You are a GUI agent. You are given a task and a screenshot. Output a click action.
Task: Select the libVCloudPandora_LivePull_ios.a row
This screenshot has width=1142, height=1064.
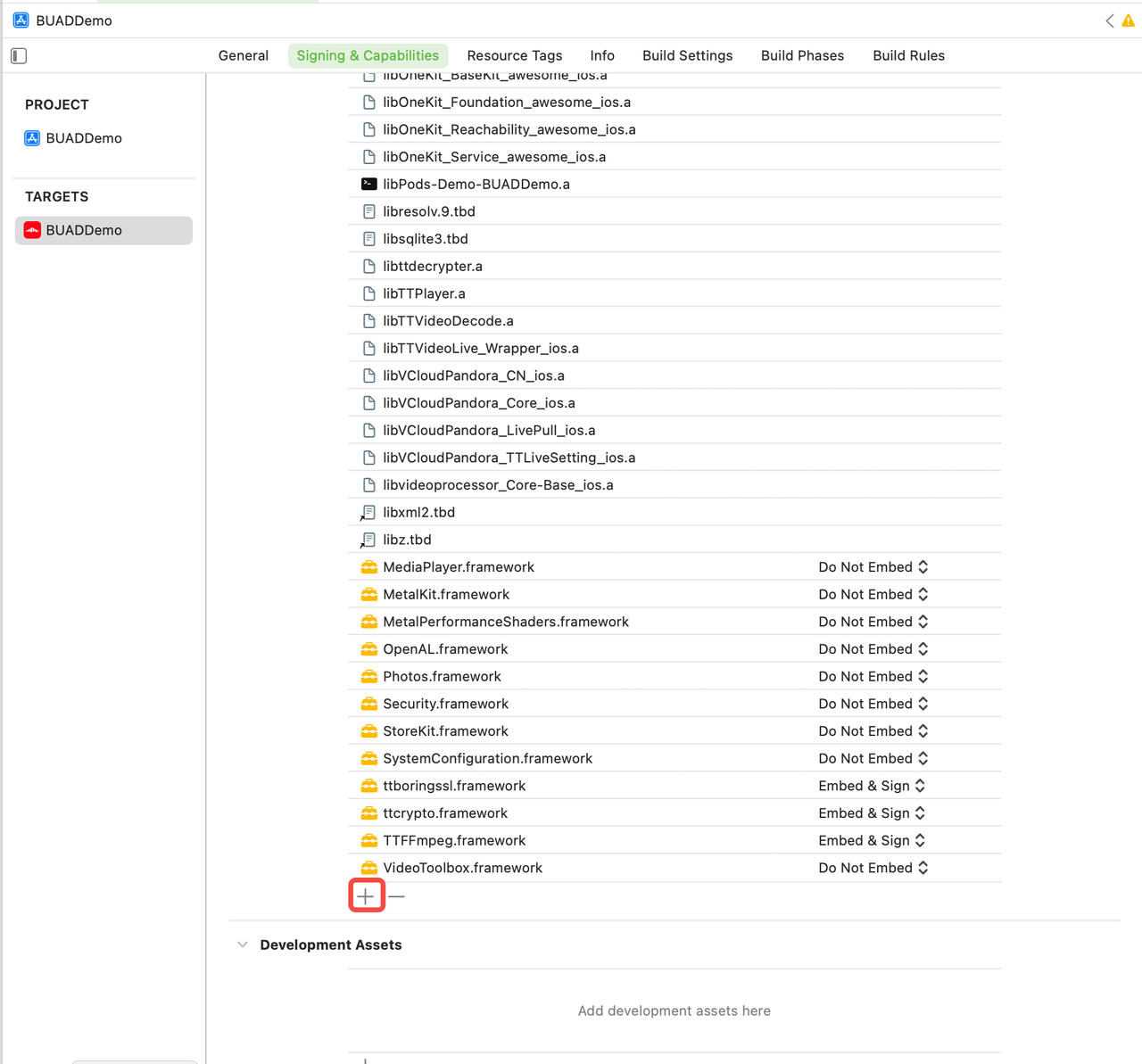(674, 430)
